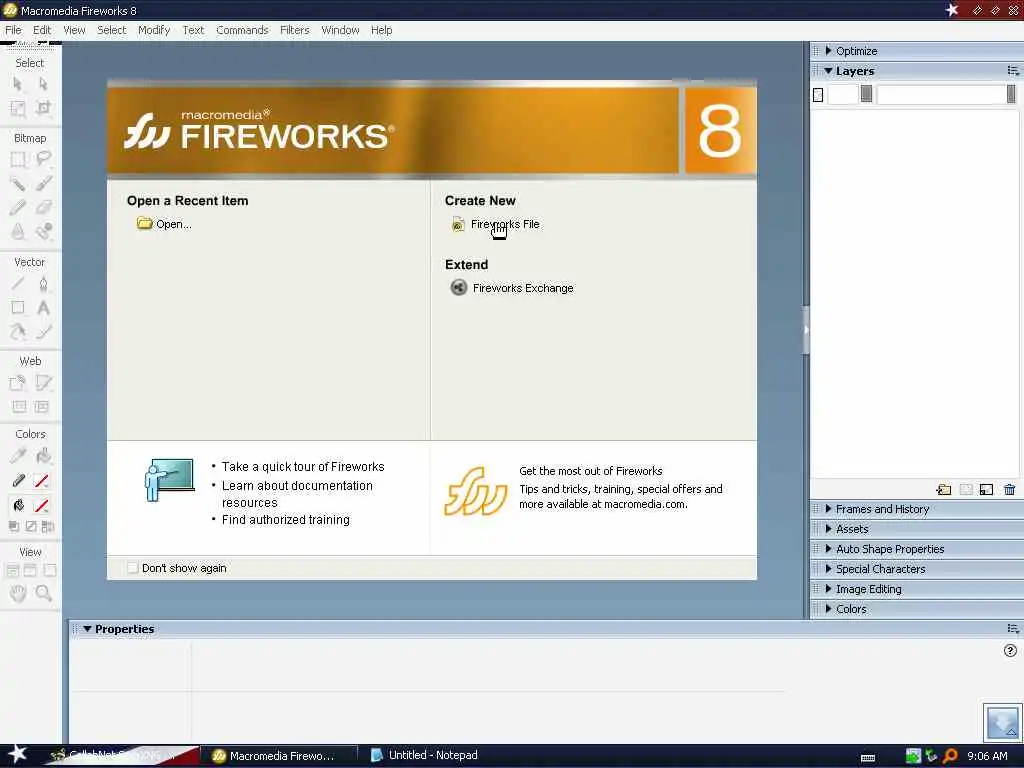The image size is (1024, 768).
Task: Select the Pointer tool
Action: tap(18, 84)
